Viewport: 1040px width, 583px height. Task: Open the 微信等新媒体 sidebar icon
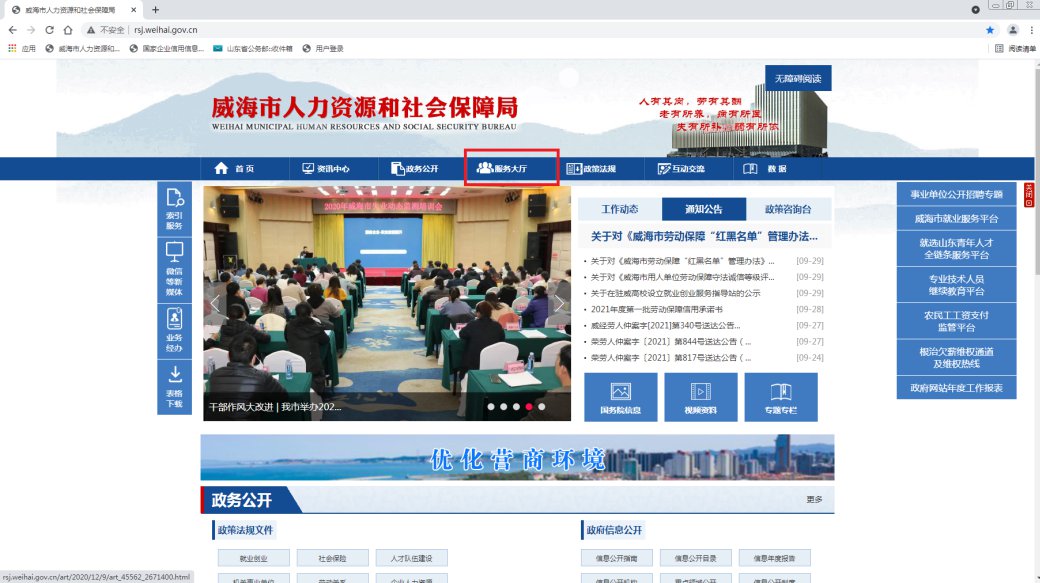[174, 270]
